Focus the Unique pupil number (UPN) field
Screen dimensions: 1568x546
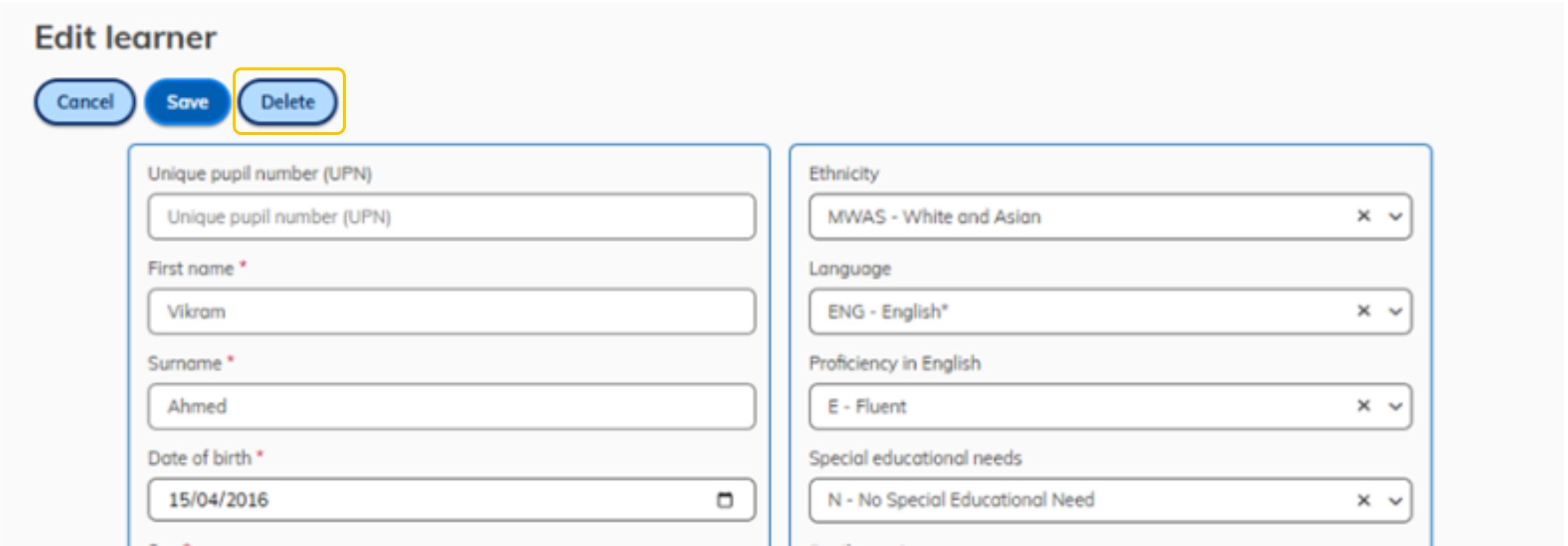pyautogui.click(x=452, y=216)
